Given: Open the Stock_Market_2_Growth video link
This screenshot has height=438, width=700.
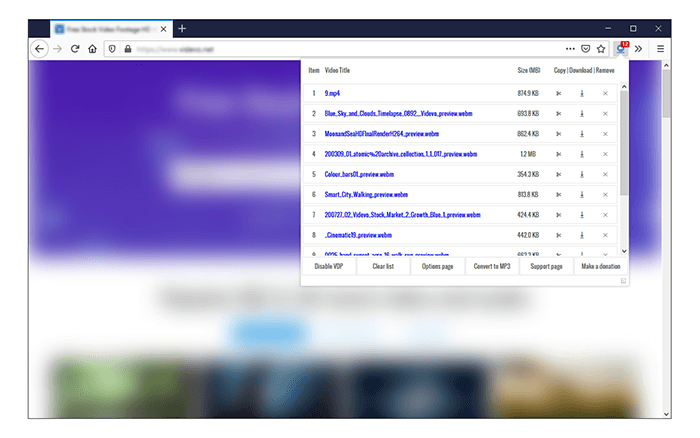Looking at the screenshot, I should point(402,215).
